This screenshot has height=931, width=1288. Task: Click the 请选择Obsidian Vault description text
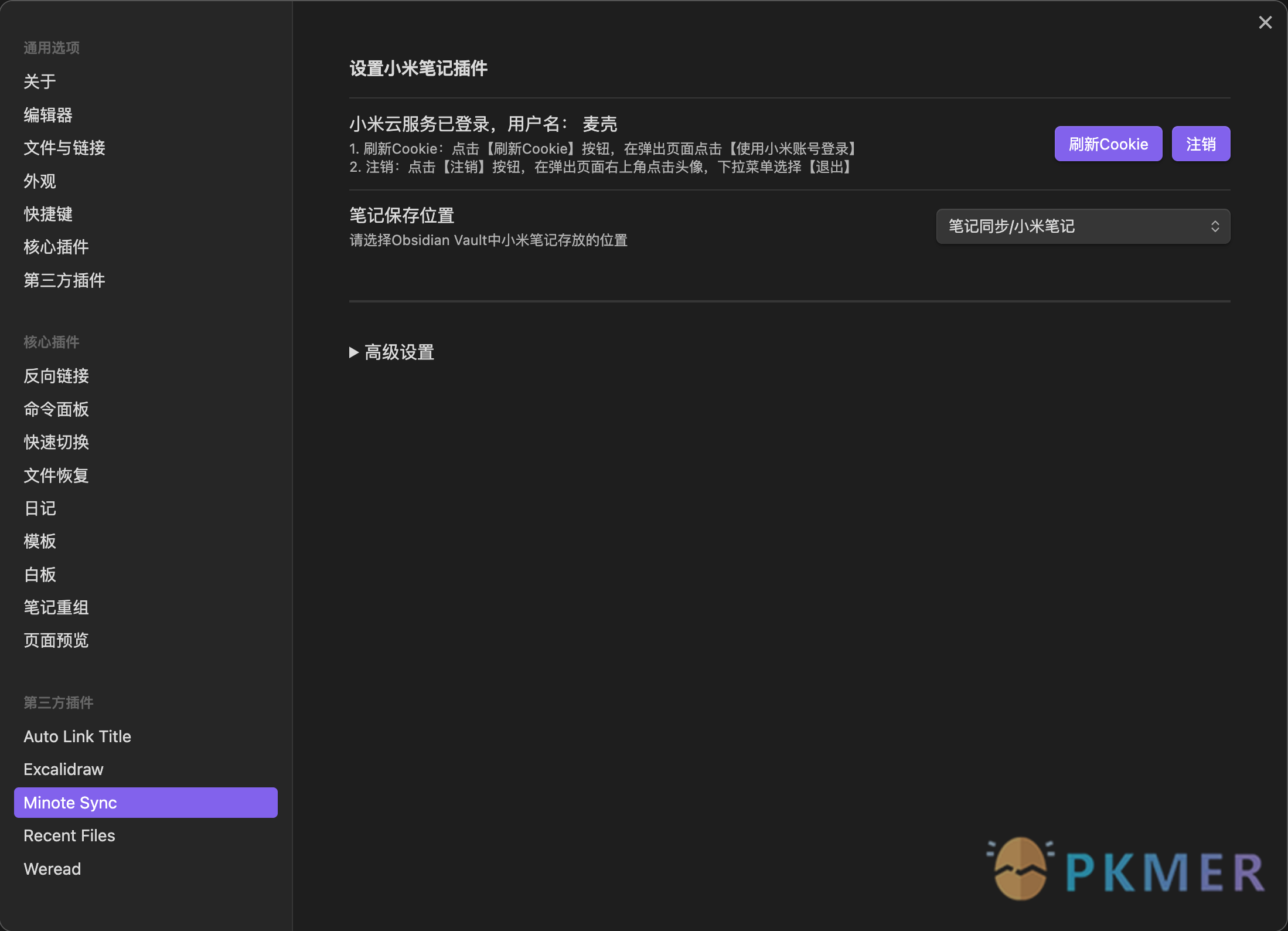coord(489,240)
